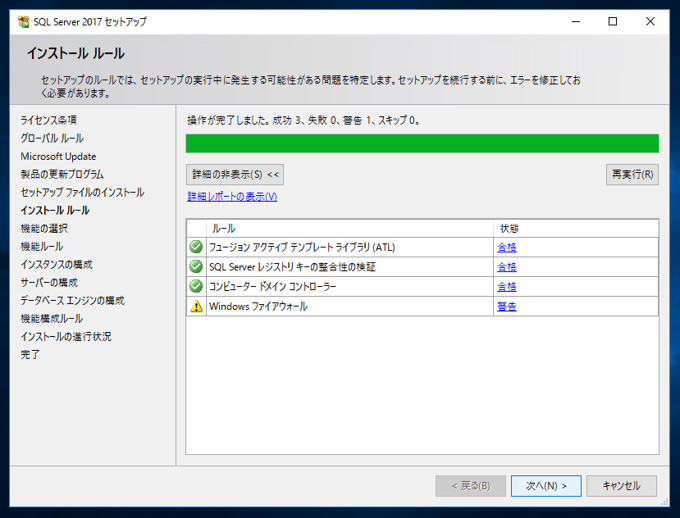This screenshot has height=518, width=680.
Task: Select 機能ルール step in sidebar
Action: tap(42, 246)
